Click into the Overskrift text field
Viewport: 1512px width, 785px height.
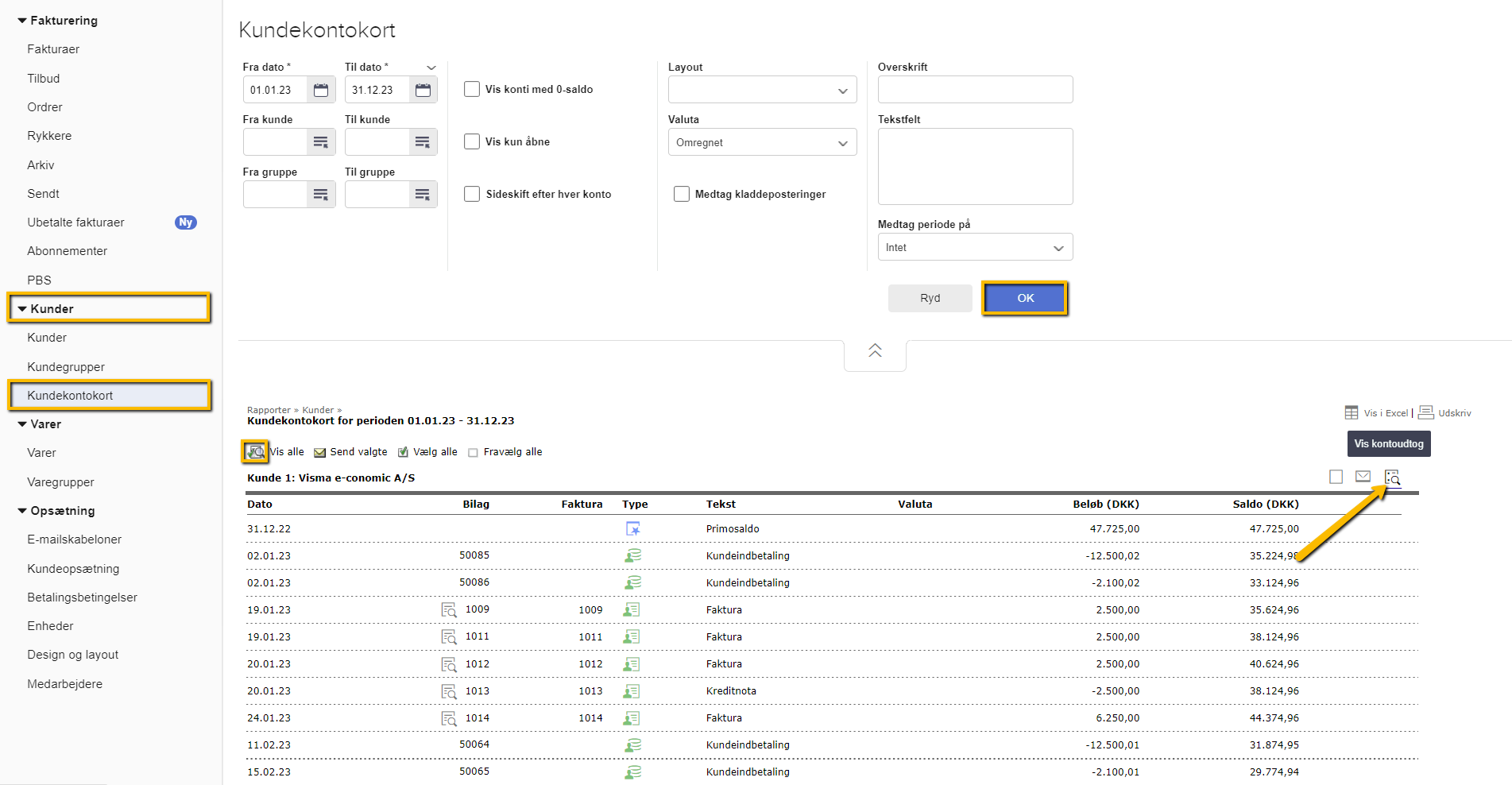click(x=975, y=90)
